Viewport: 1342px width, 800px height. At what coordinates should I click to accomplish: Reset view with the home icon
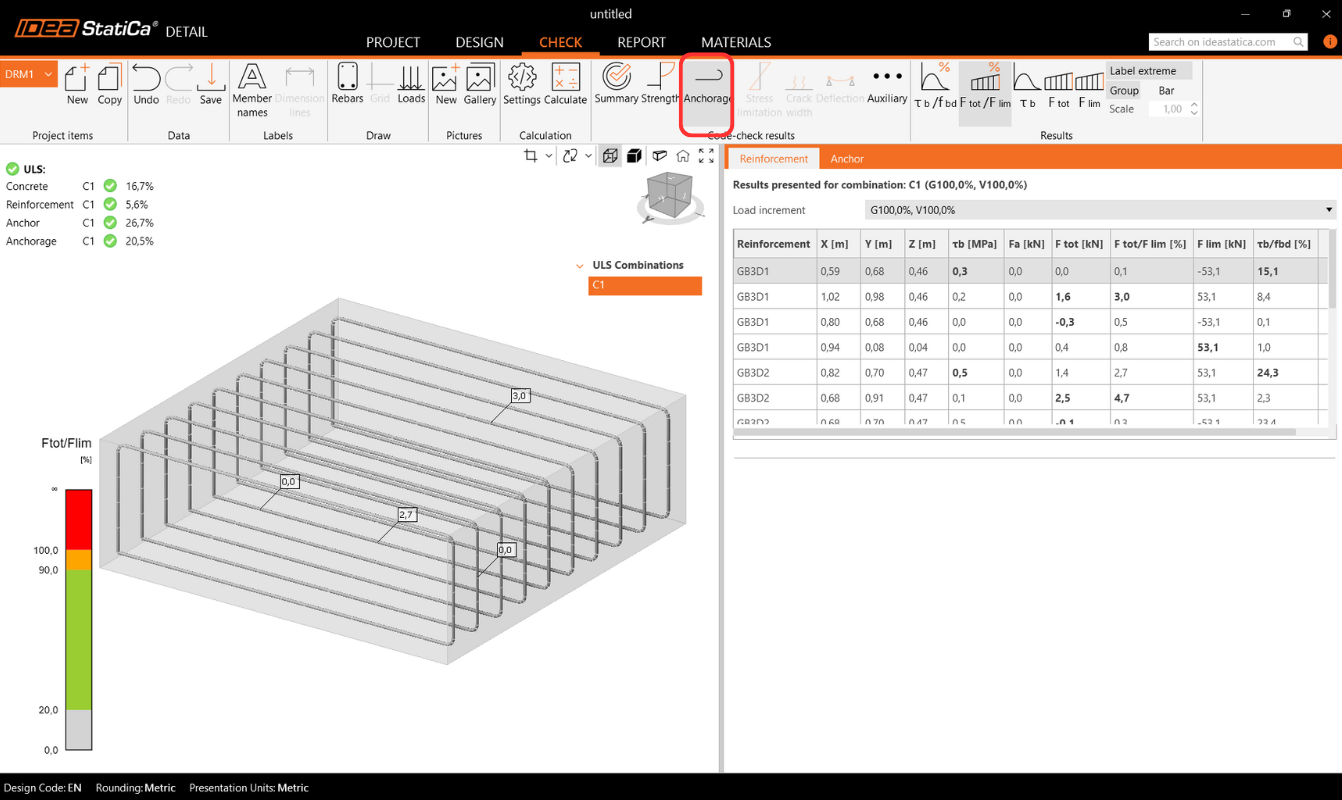(683, 156)
